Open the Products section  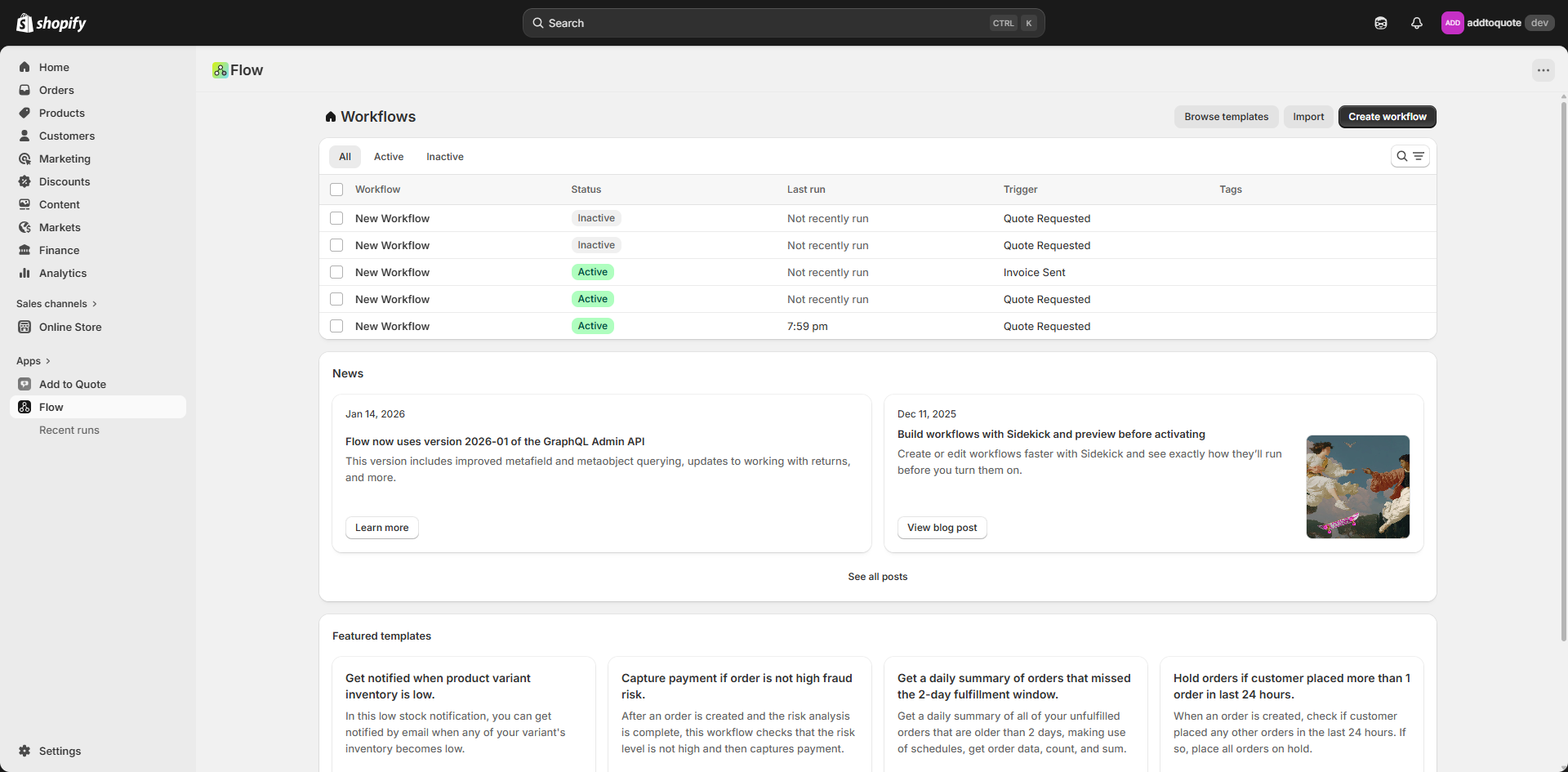62,113
